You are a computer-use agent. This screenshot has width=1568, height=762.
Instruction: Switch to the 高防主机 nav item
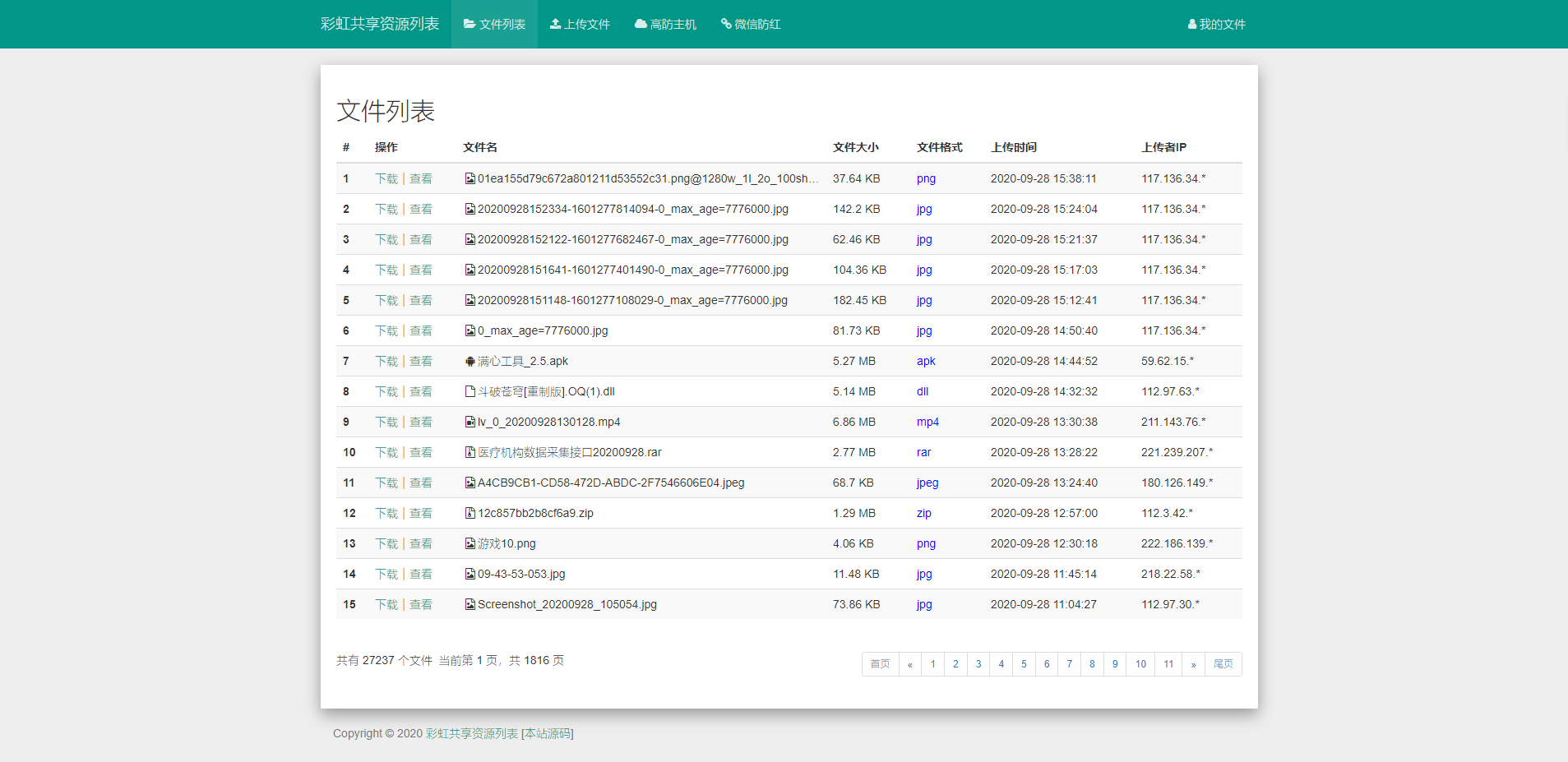[x=665, y=24]
